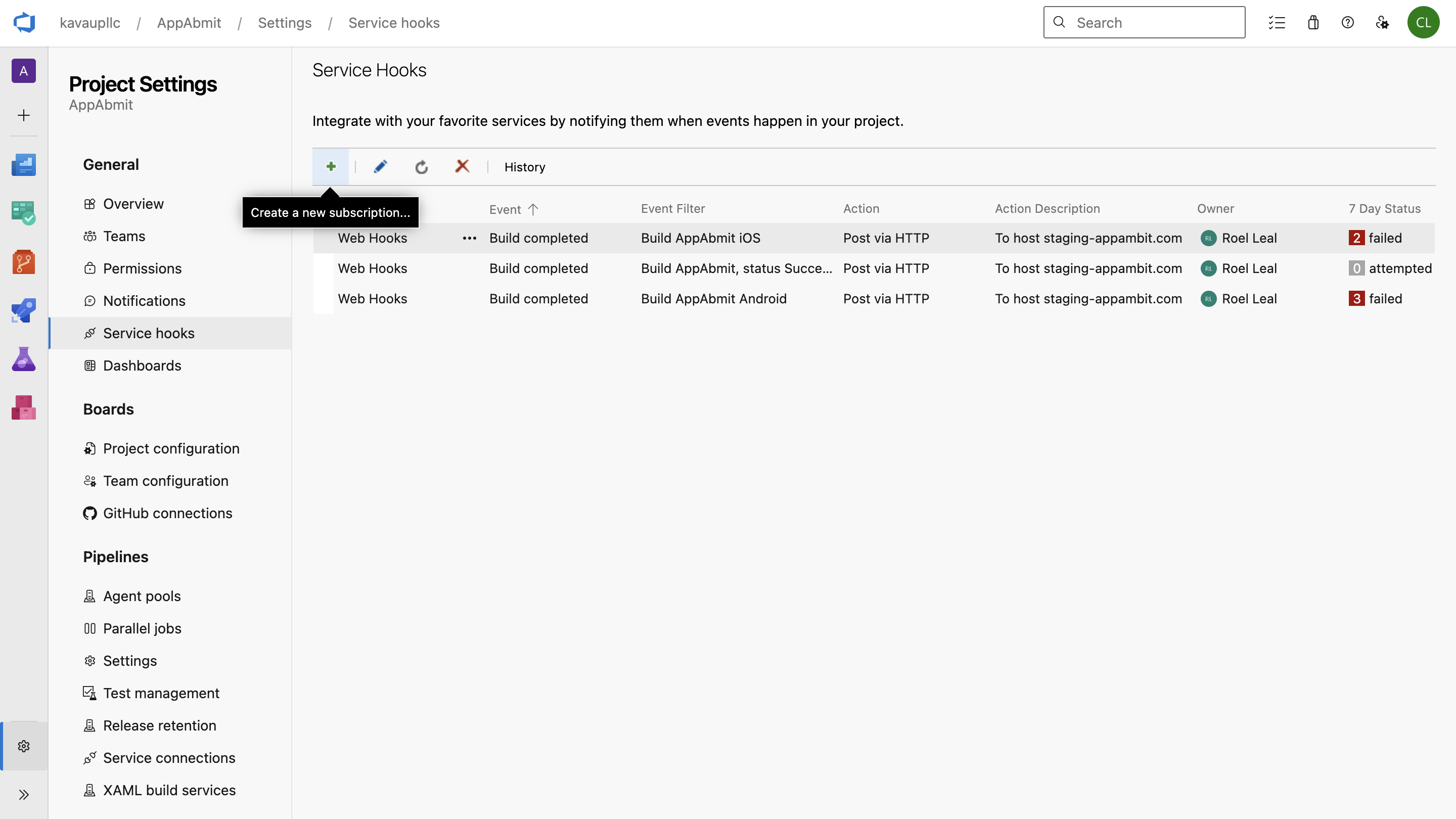The height and width of the screenshot is (819, 1456).
Task: Open Pipelines rocket icon in sidebar
Action: tap(24, 310)
